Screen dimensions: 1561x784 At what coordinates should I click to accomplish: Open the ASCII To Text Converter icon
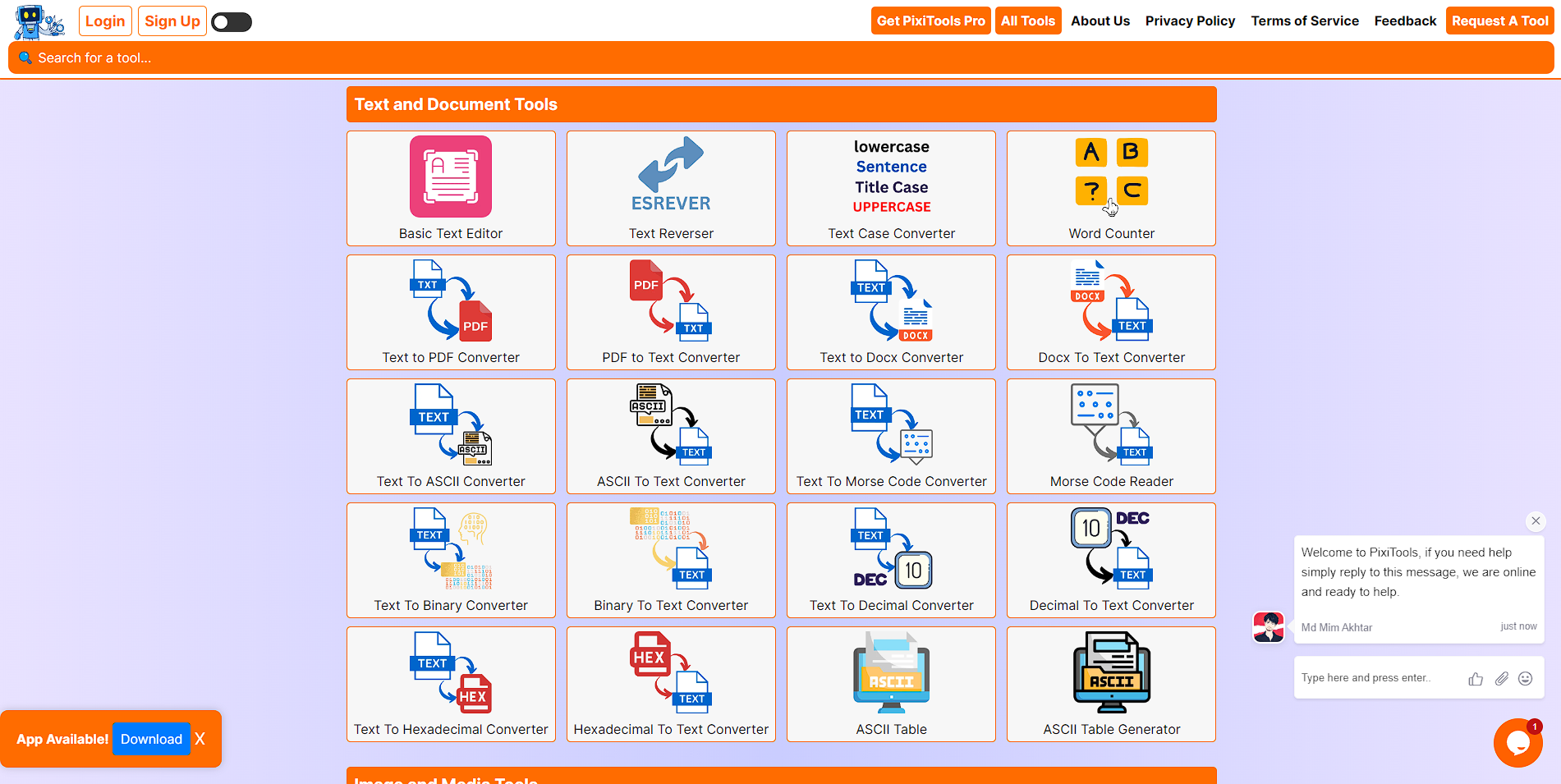671,424
